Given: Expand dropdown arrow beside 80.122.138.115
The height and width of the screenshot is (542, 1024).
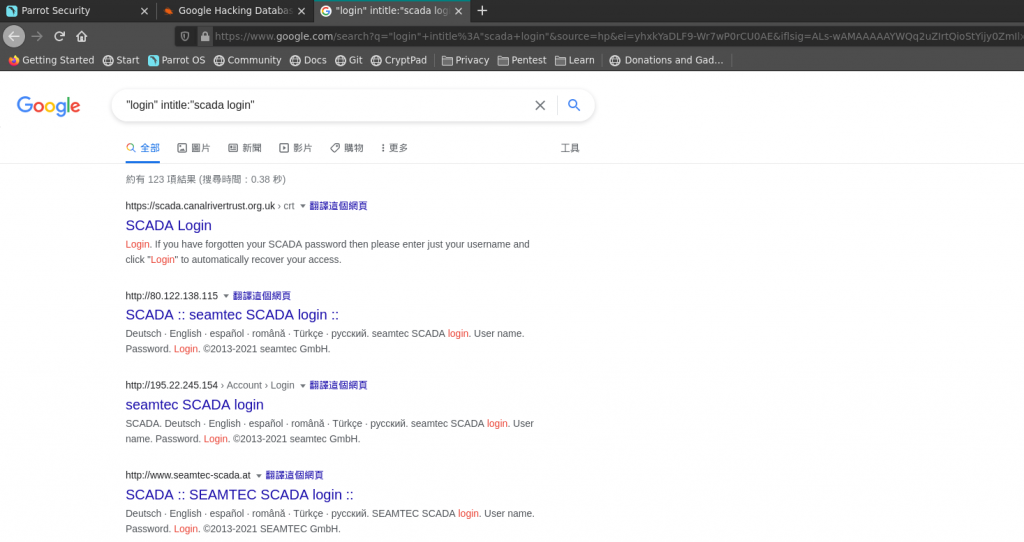Looking at the screenshot, I should 226,296.
